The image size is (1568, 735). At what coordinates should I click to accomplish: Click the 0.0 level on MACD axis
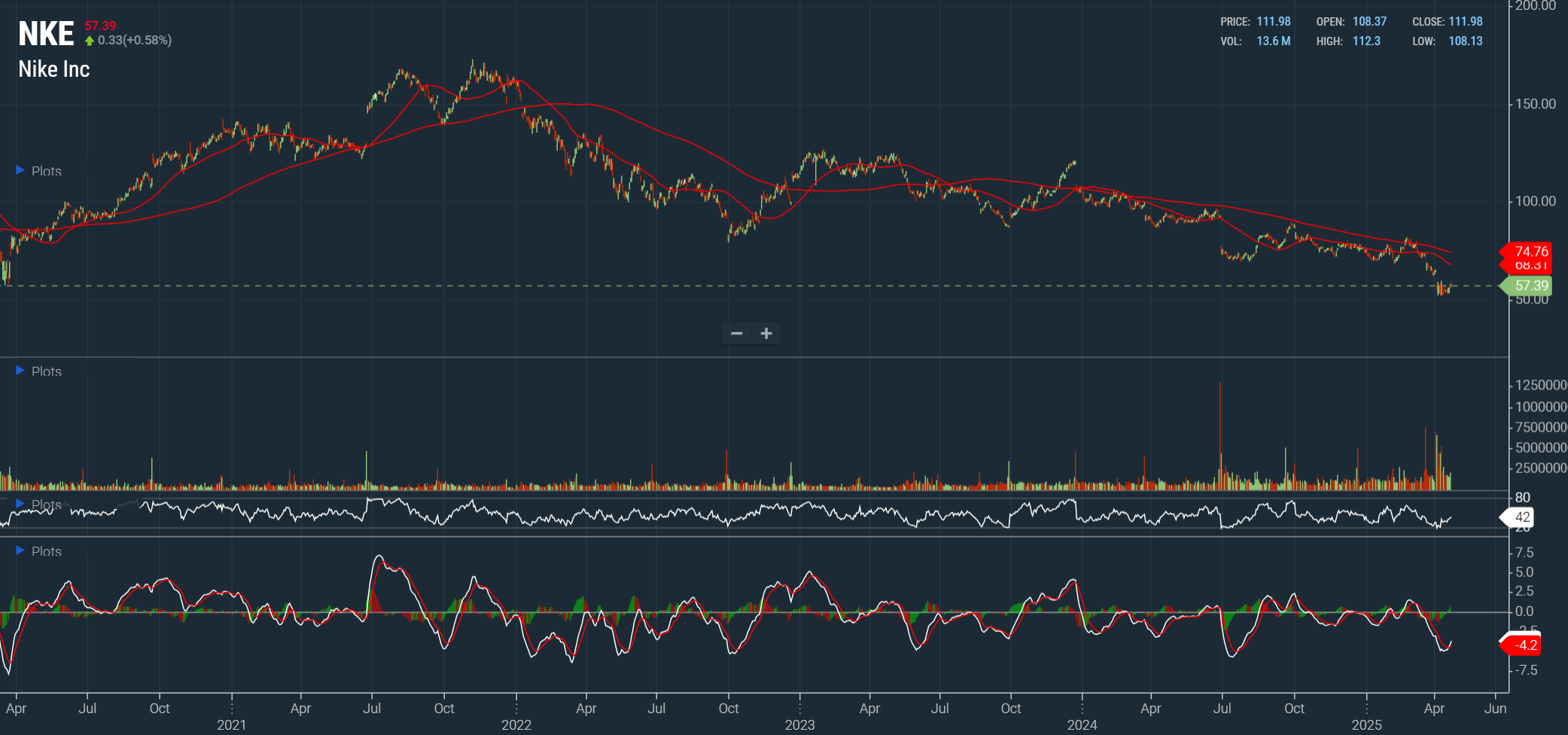click(x=1524, y=611)
